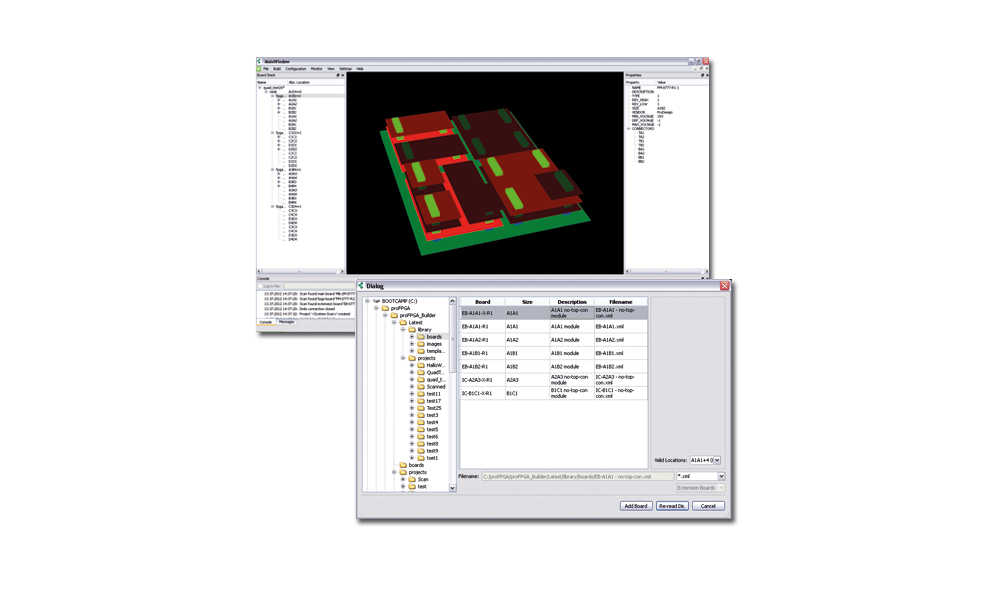
Task: Open the File menu in MainWindow
Action: tap(266, 68)
